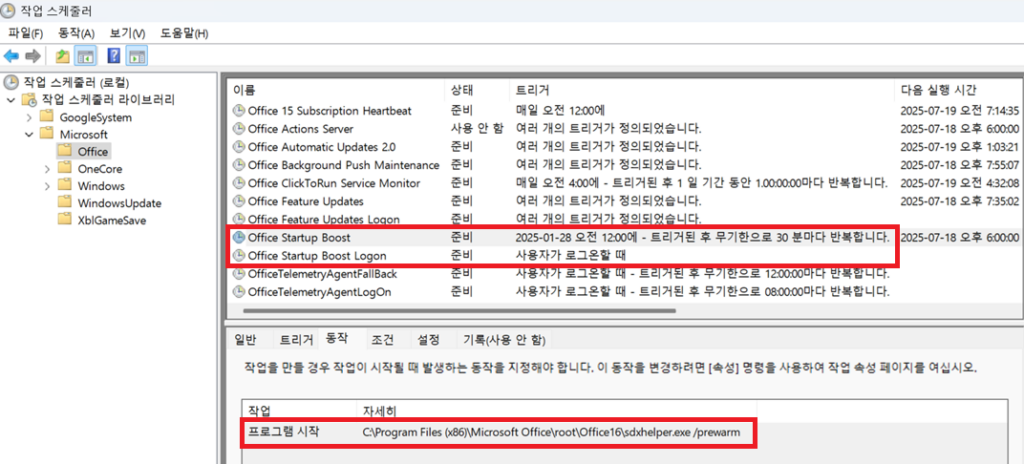Open the 동작(A) menu

pyautogui.click(x=76, y=33)
